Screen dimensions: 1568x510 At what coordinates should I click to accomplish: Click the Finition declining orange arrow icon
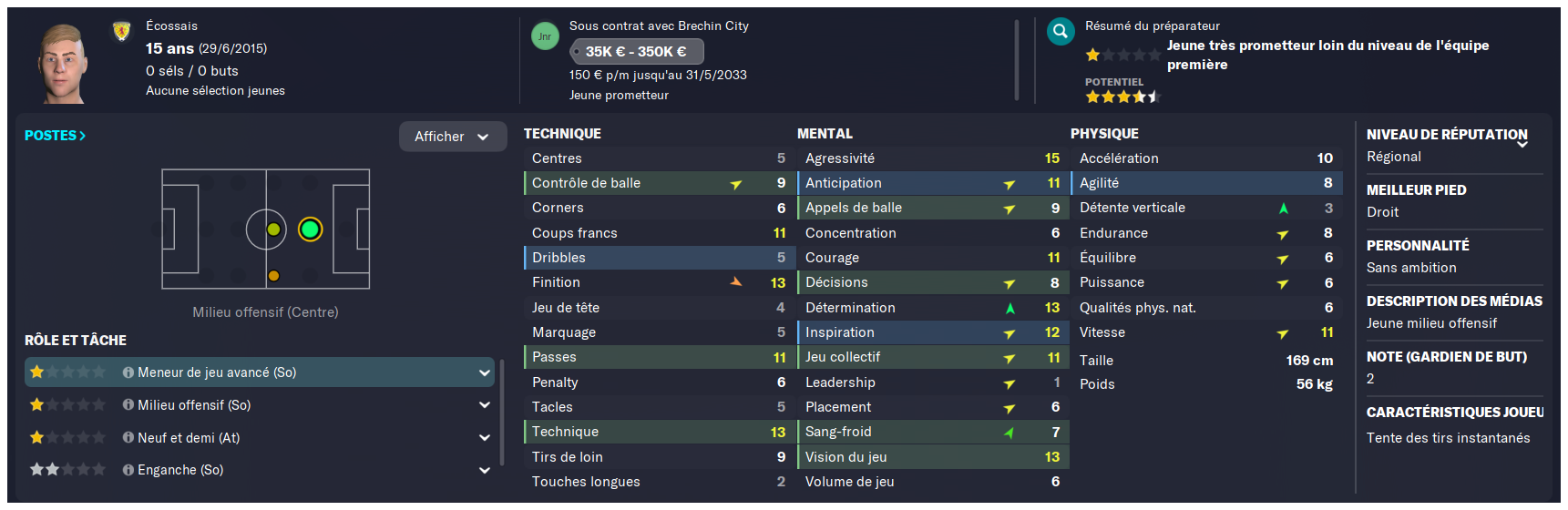736,282
